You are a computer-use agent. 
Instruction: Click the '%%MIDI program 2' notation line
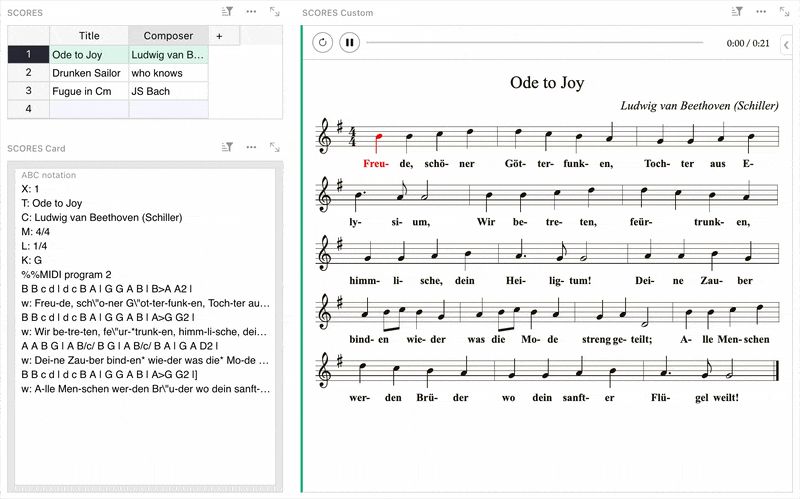pos(66,275)
